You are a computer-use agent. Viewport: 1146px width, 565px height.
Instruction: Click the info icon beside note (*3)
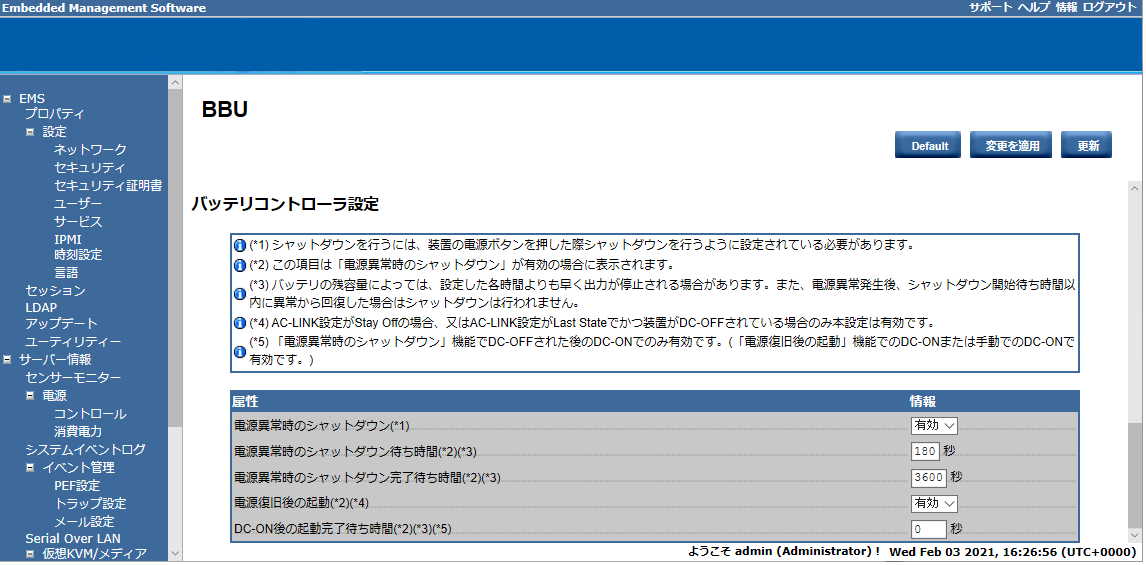pyautogui.click(x=240, y=294)
